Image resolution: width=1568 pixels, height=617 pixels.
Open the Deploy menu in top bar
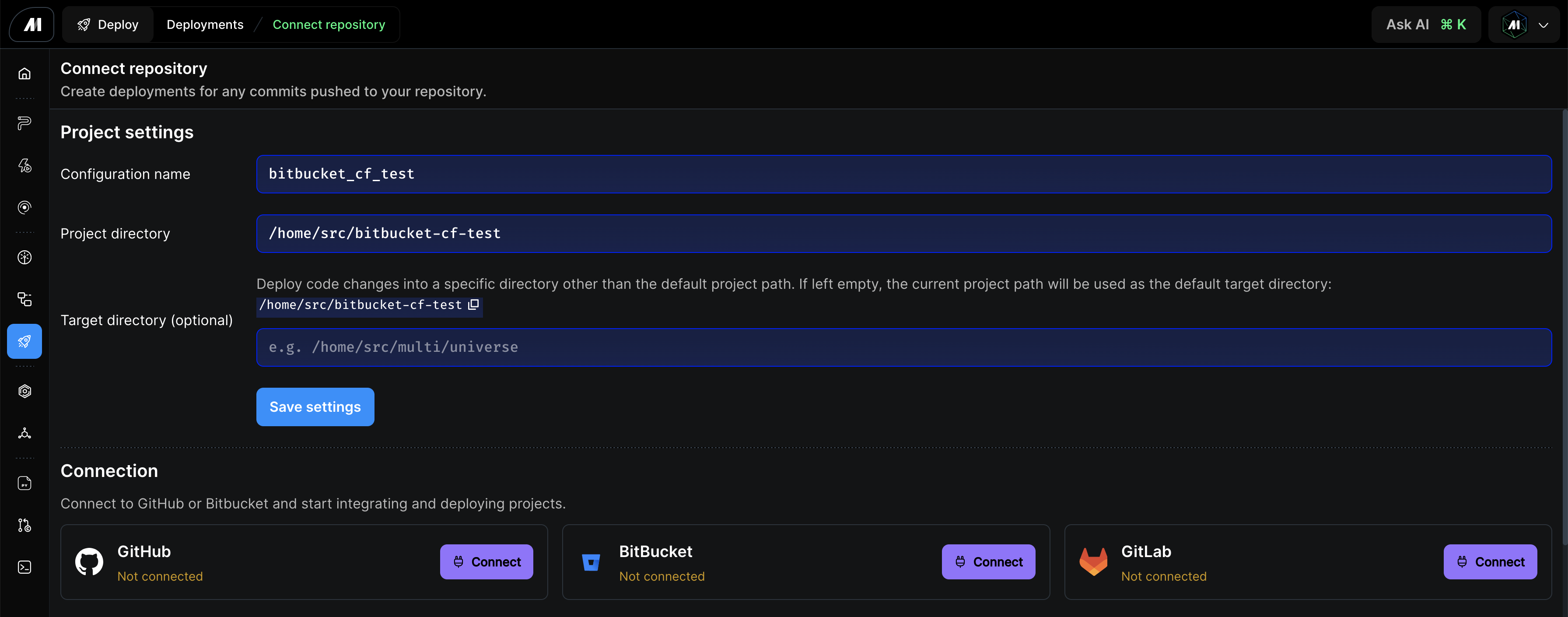pos(108,25)
